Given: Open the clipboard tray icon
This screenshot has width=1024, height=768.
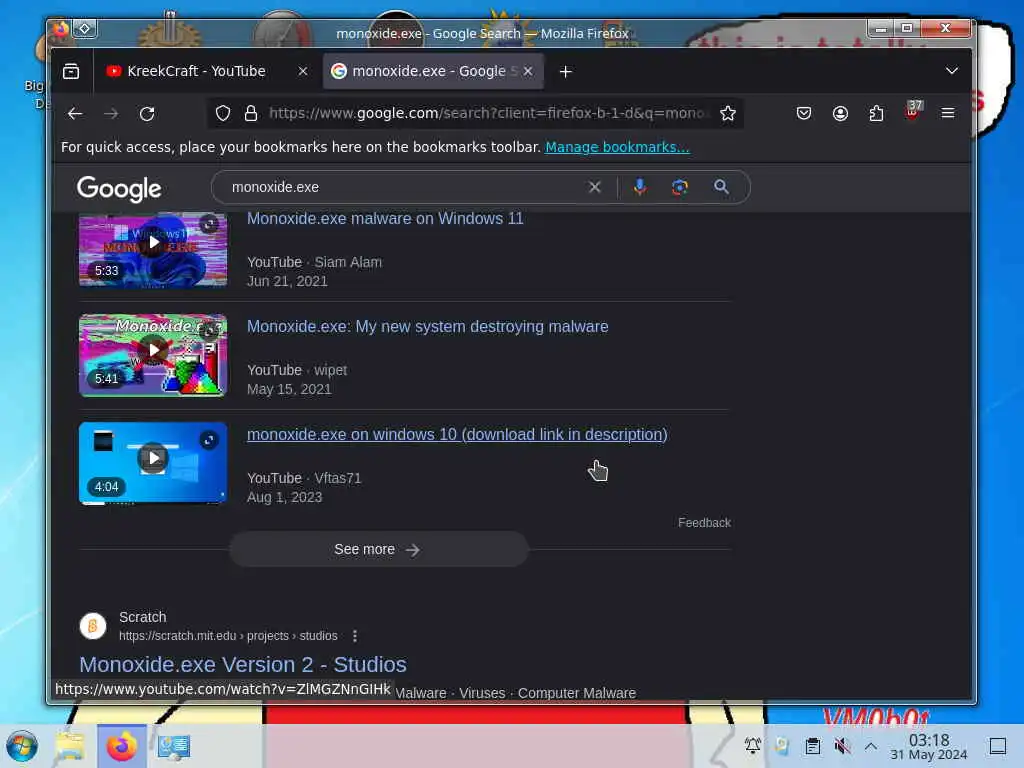Looking at the screenshot, I should (x=812, y=745).
